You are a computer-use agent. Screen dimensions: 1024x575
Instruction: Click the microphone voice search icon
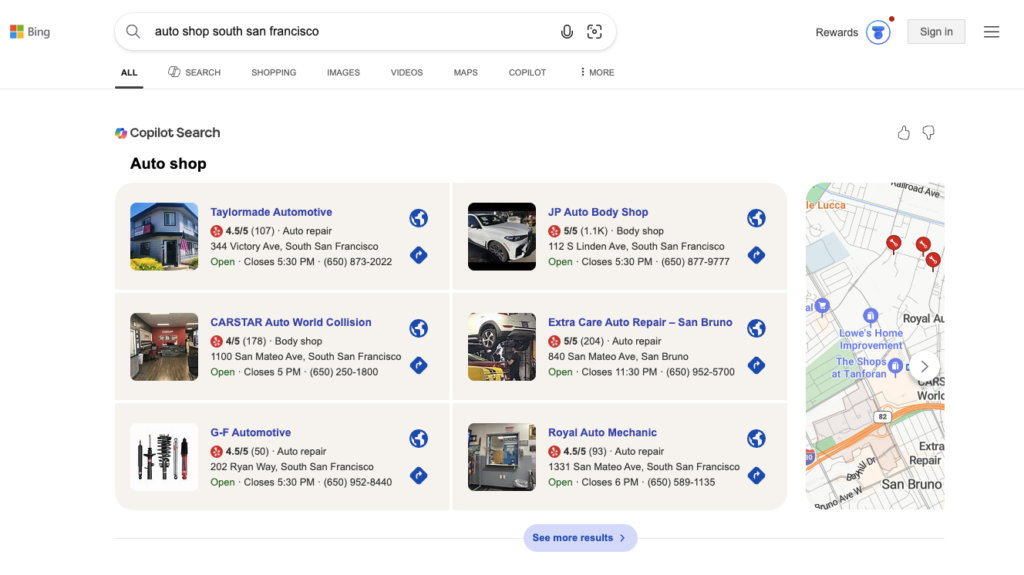point(567,32)
